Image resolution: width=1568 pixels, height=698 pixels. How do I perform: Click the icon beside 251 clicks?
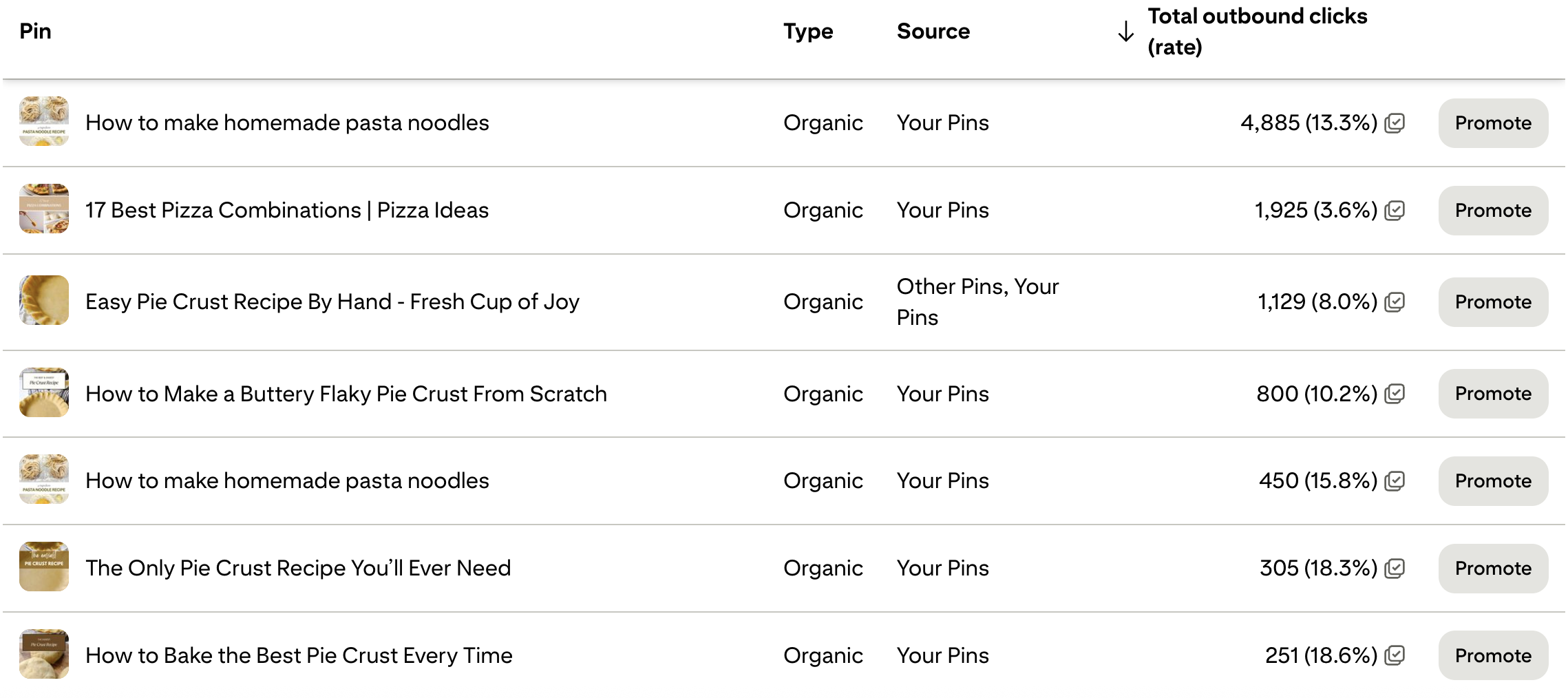click(x=1392, y=655)
